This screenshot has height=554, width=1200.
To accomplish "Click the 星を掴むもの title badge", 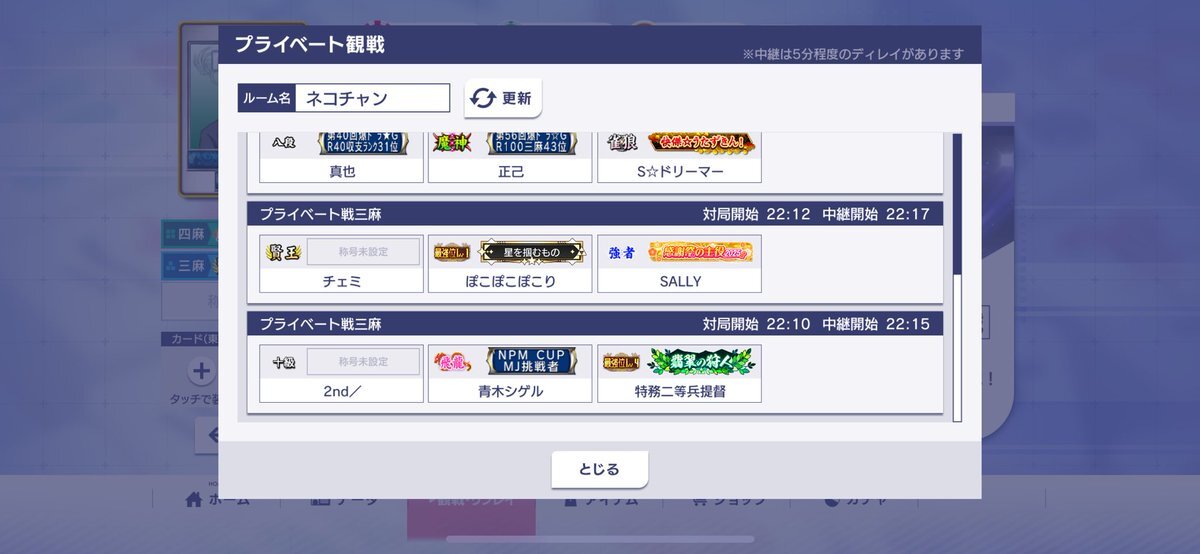I will pos(531,252).
